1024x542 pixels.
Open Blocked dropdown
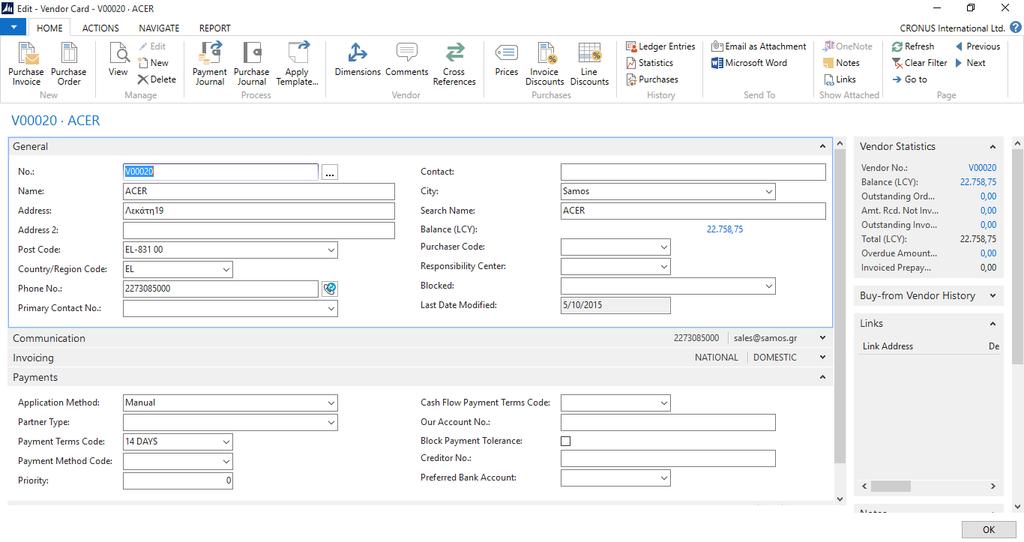click(x=769, y=286)
